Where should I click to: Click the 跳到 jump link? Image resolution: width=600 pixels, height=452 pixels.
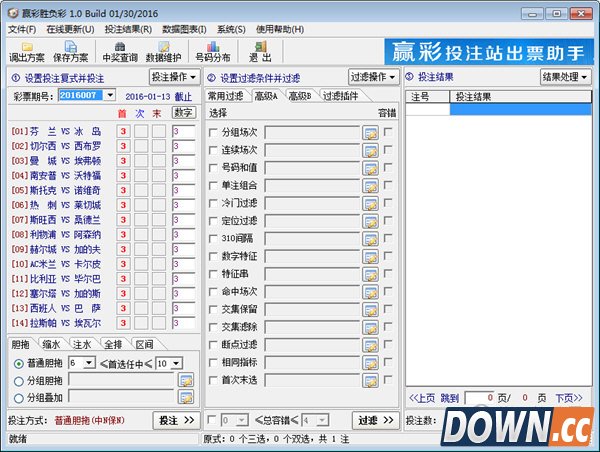click(x=450, y=398)
